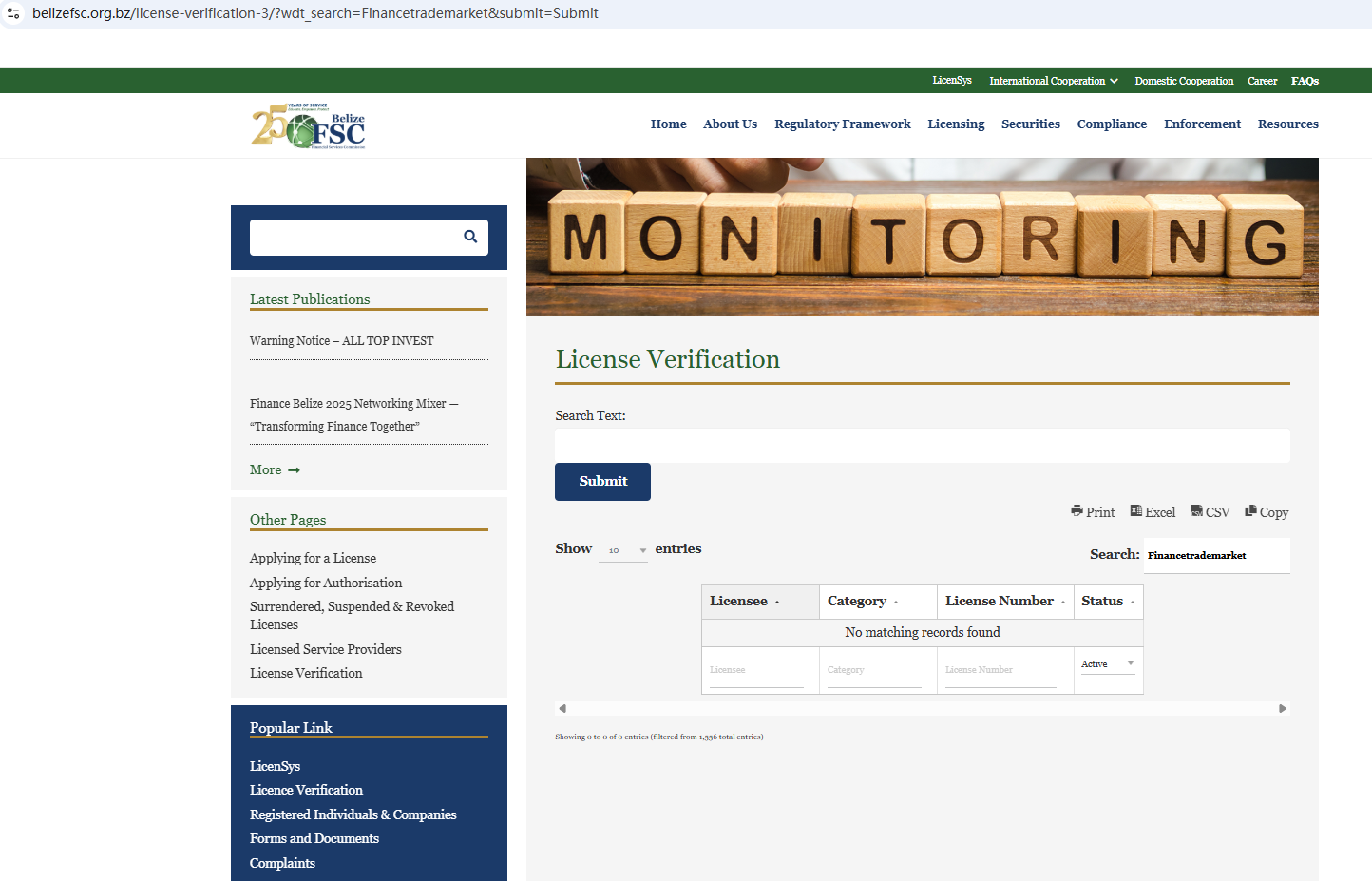Screen dimensions: 1372x881
Task: Export table using Excel icon
Action: tap(1152, 511)
